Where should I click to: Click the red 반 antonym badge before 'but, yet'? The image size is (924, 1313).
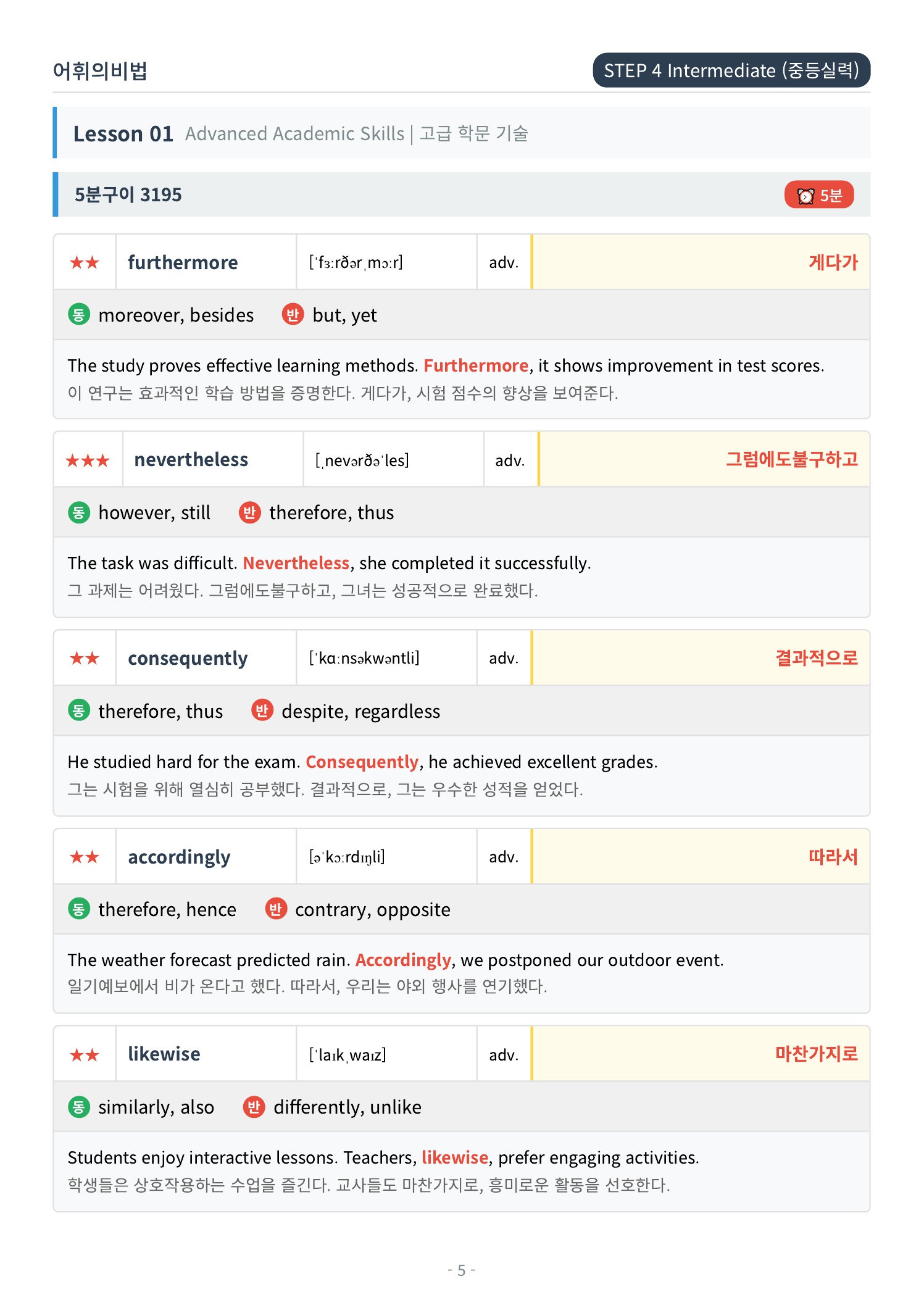click(293, 315)
